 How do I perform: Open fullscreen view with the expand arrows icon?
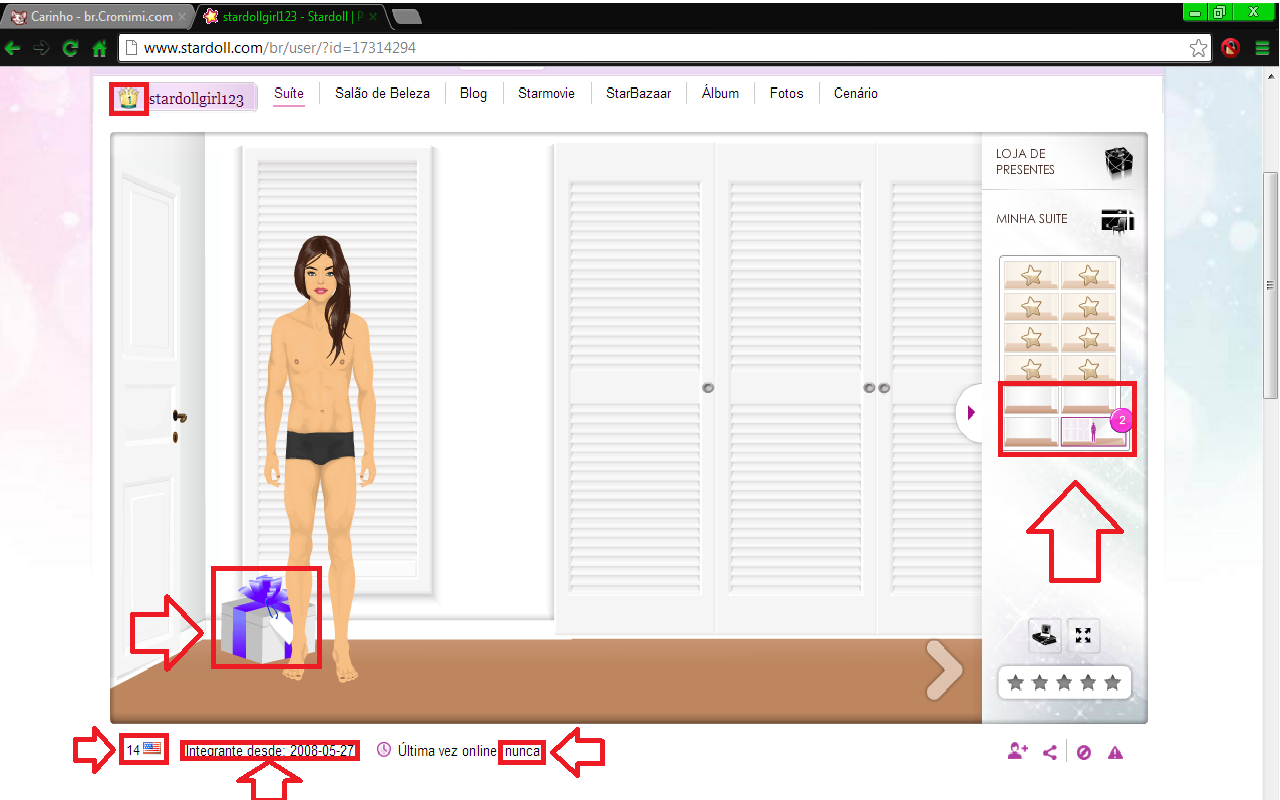1083,635
